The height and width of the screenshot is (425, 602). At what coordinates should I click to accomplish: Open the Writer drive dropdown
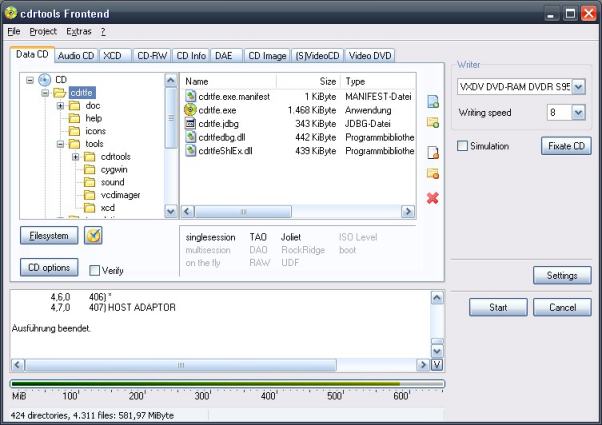pos(579,87)
